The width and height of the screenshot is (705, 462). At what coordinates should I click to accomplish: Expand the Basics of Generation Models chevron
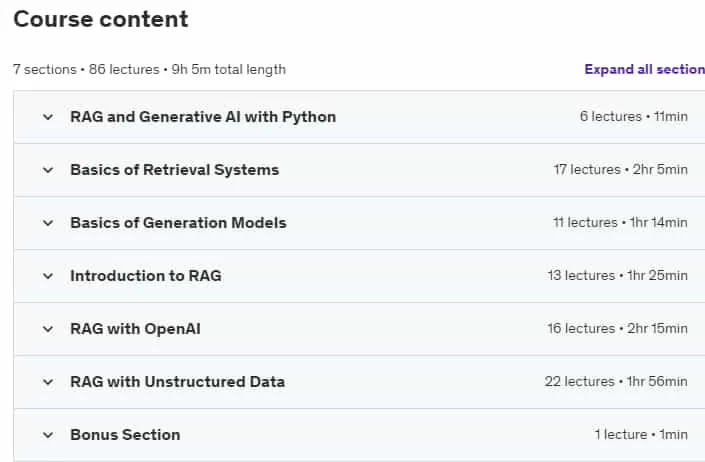48,223
